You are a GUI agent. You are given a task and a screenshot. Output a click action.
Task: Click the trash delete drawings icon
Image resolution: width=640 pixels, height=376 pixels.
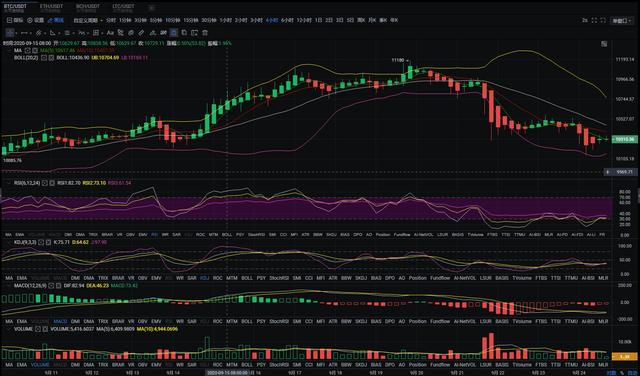(x=205, y=33)
